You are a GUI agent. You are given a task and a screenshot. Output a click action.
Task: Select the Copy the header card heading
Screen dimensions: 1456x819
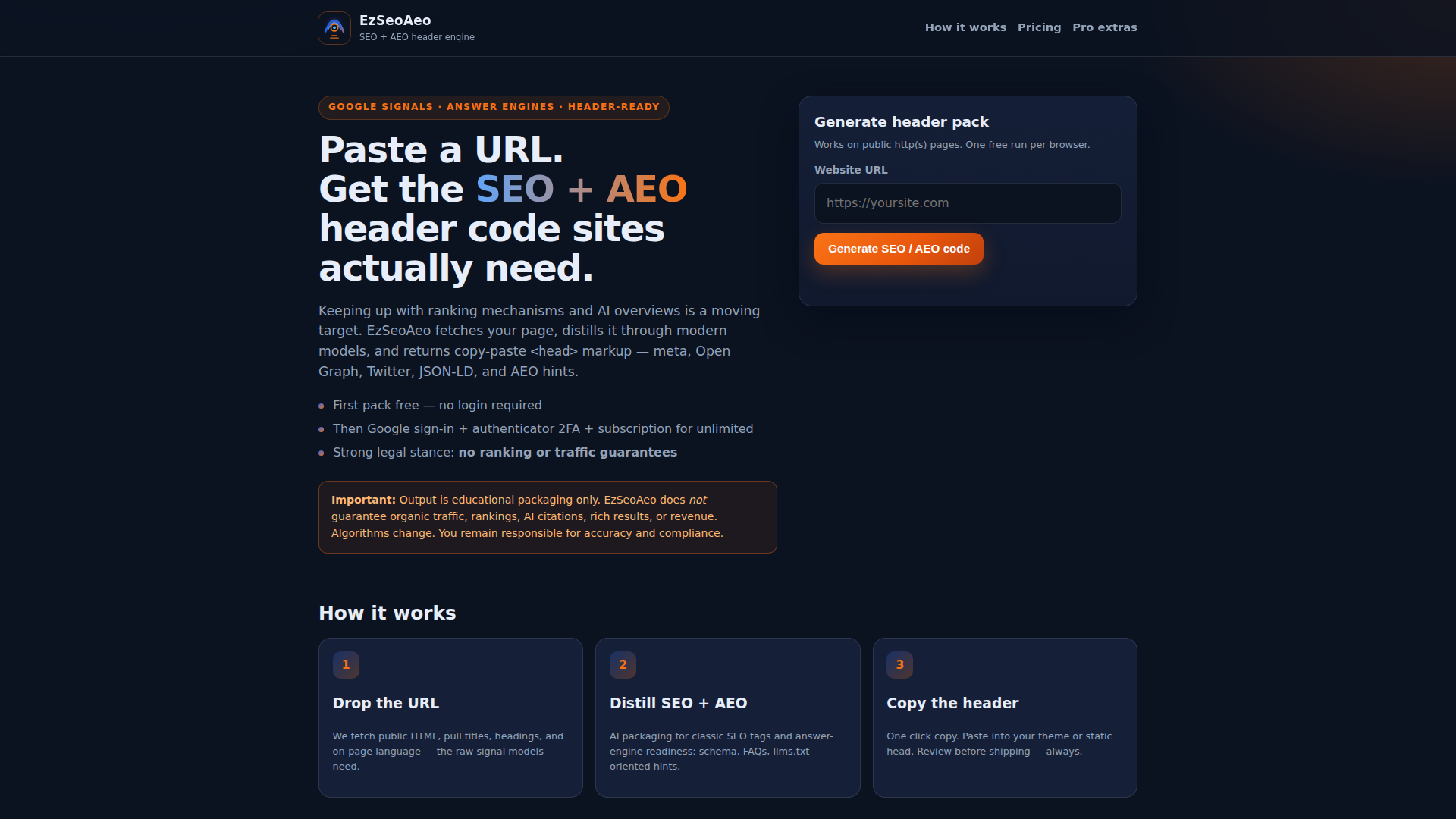pyautogui.click(x=952, y=703)
